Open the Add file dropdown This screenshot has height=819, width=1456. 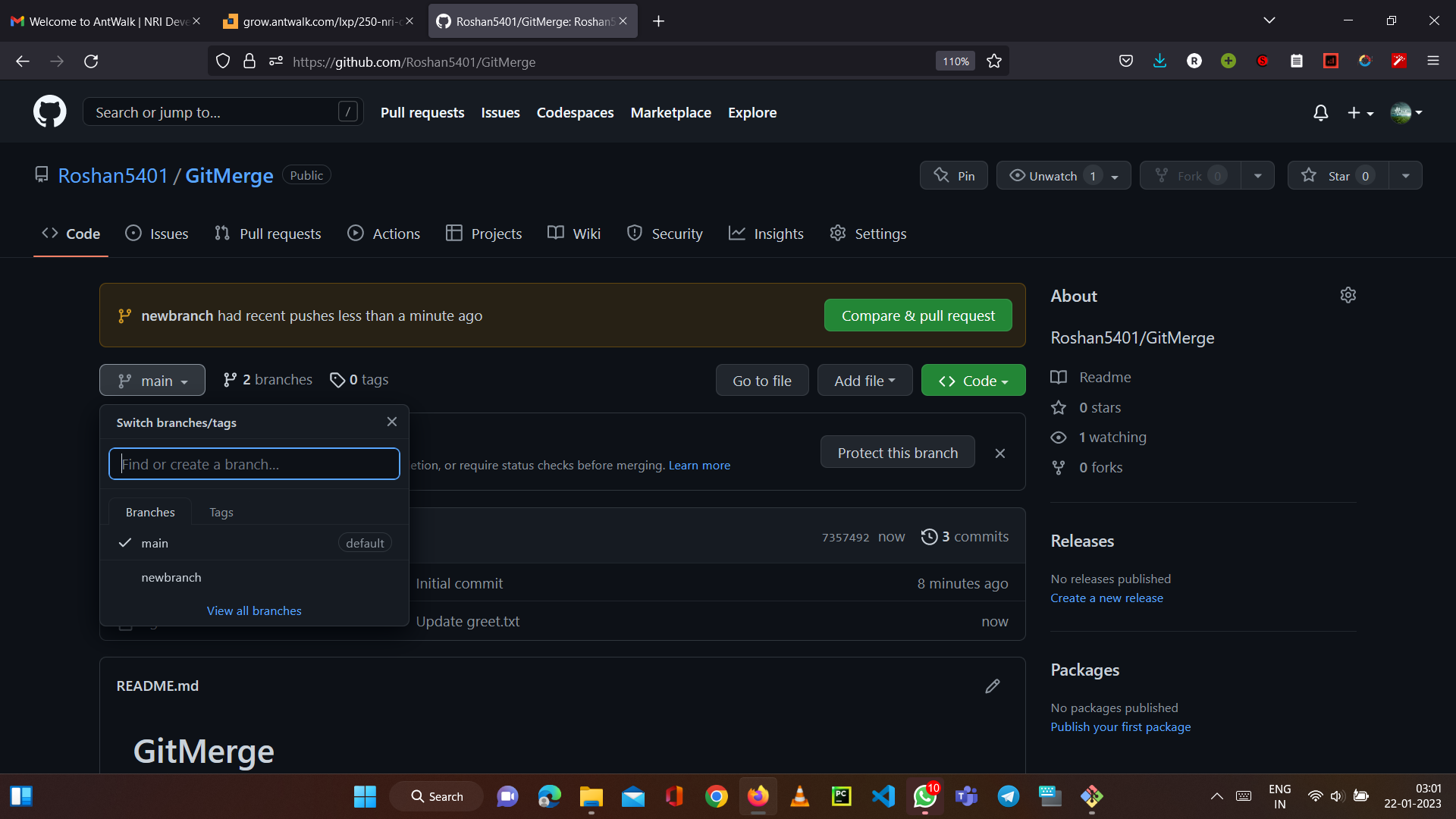point(864,380)
